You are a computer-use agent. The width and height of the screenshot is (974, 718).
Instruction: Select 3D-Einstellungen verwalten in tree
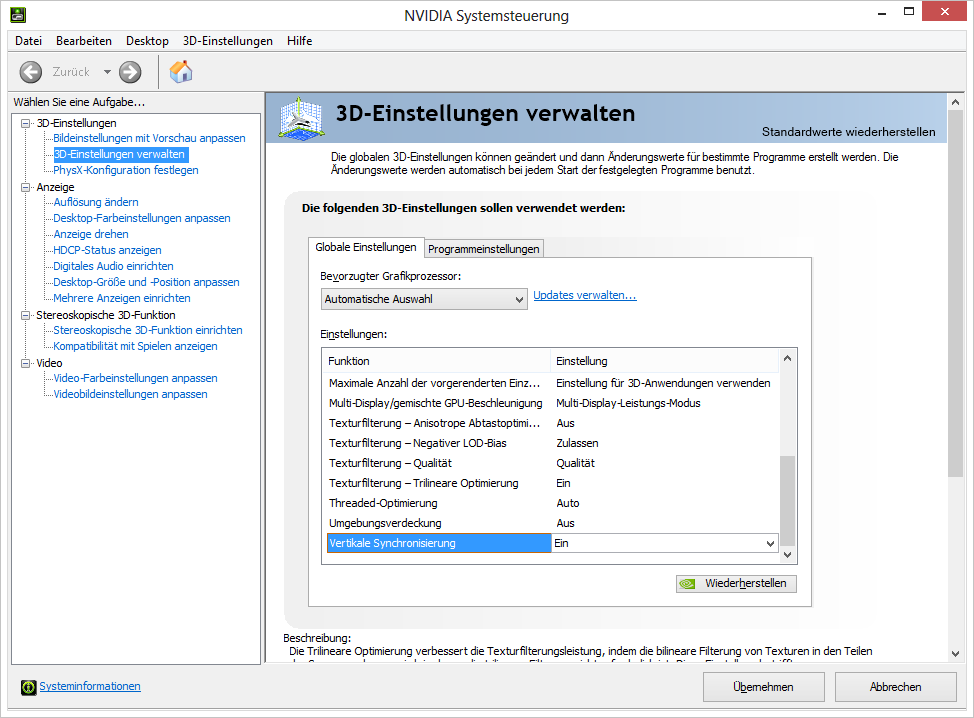point(119,154)
